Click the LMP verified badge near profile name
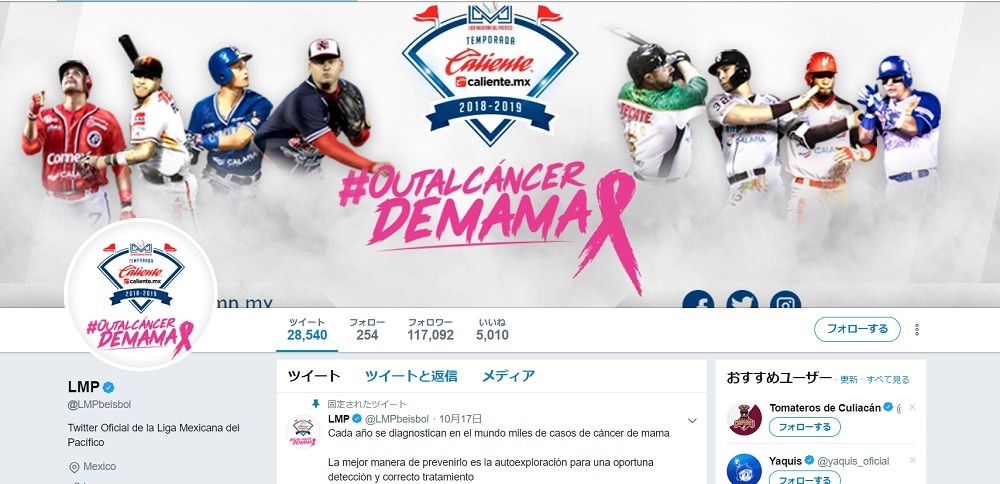The width and height of the screenshot is (1000, 484). pos(109,387)
